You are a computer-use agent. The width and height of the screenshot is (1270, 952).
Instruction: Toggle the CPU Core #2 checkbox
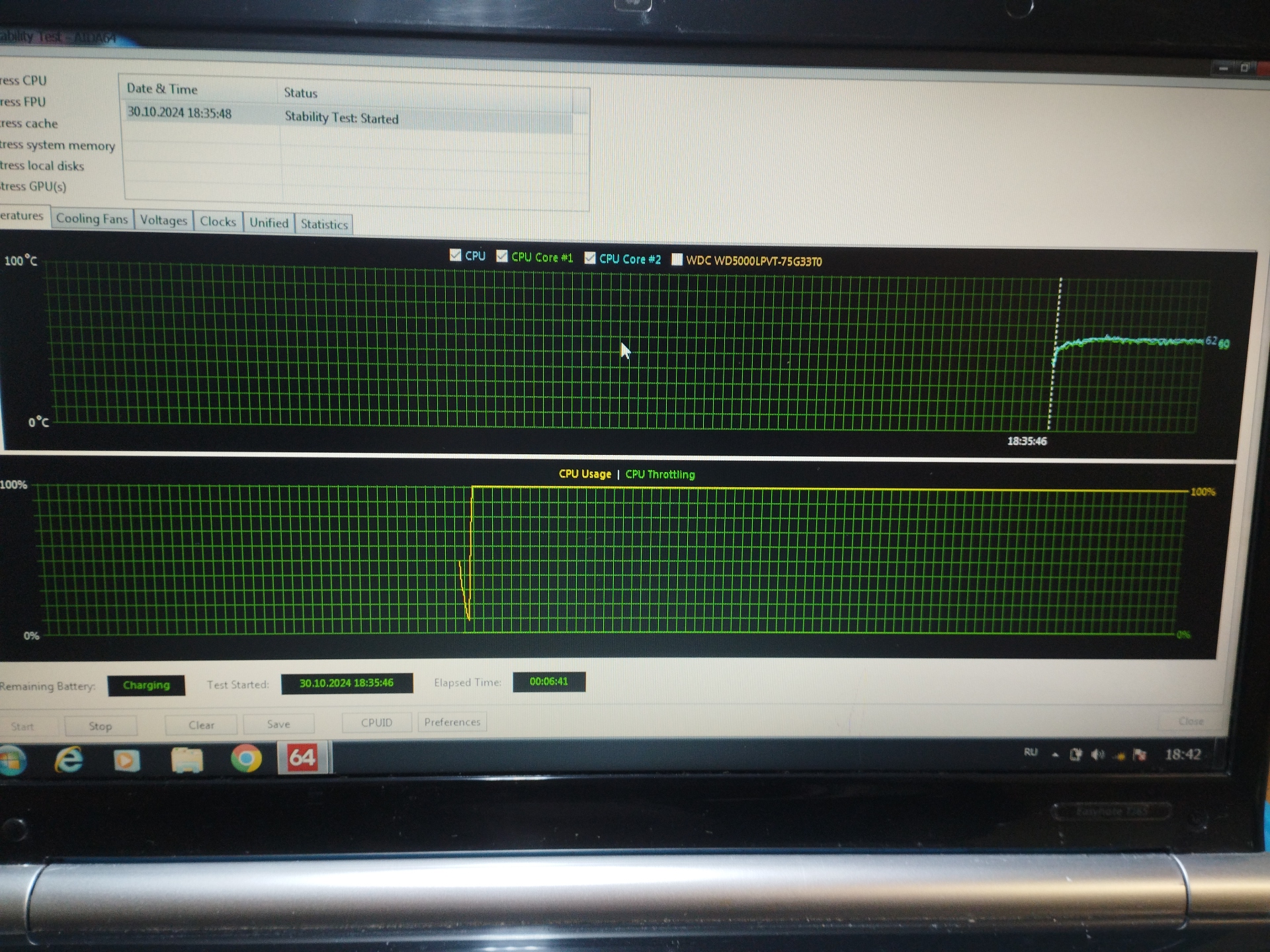(590, 258)
